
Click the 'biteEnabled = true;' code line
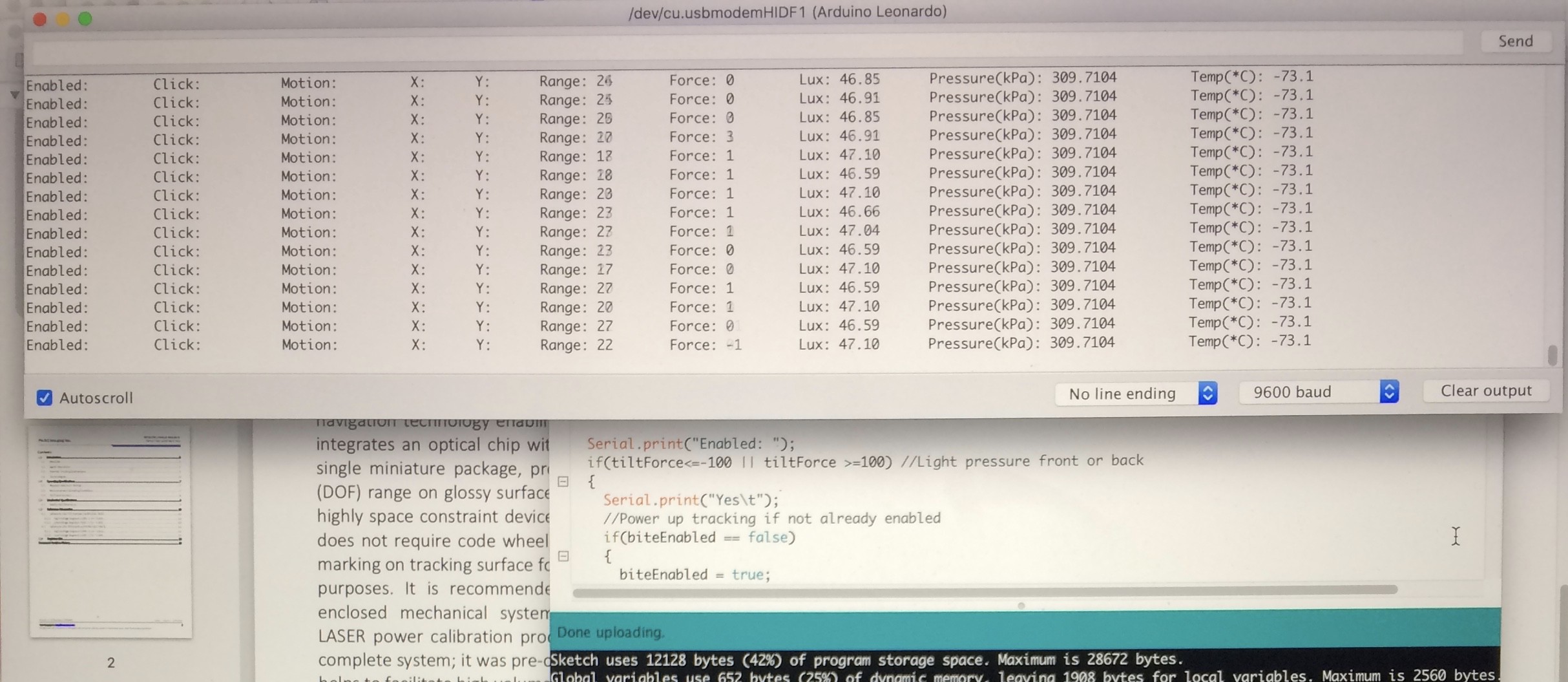tap(695, 574)
